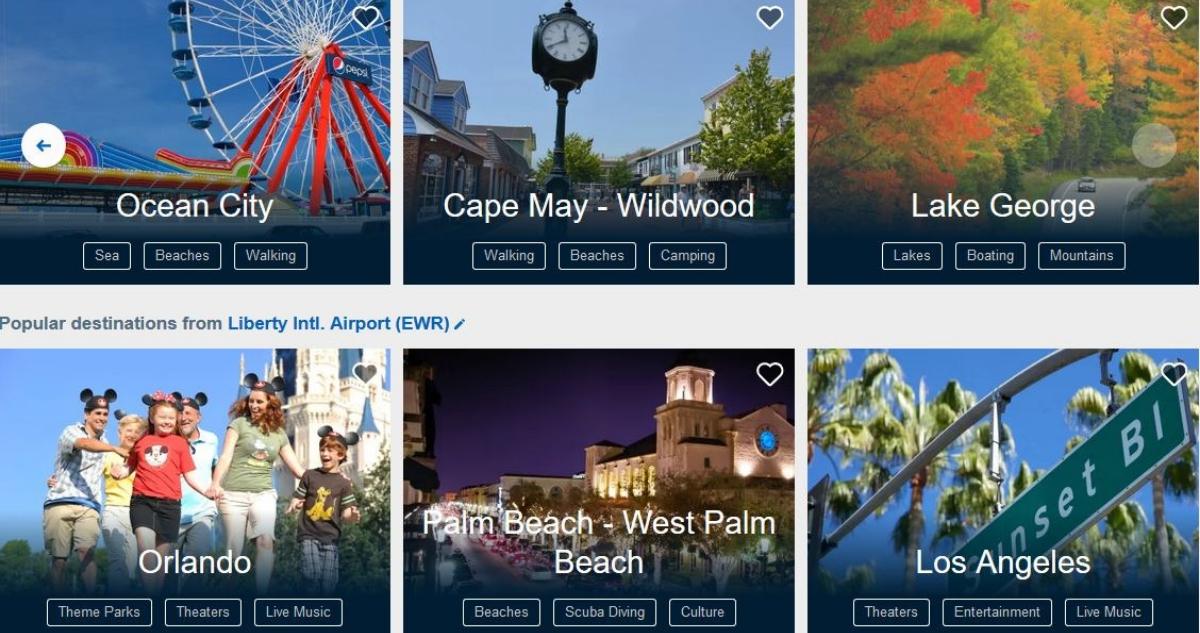Save Lake George with heart icon
The image size is (1200, 633).
[1174, 18]
